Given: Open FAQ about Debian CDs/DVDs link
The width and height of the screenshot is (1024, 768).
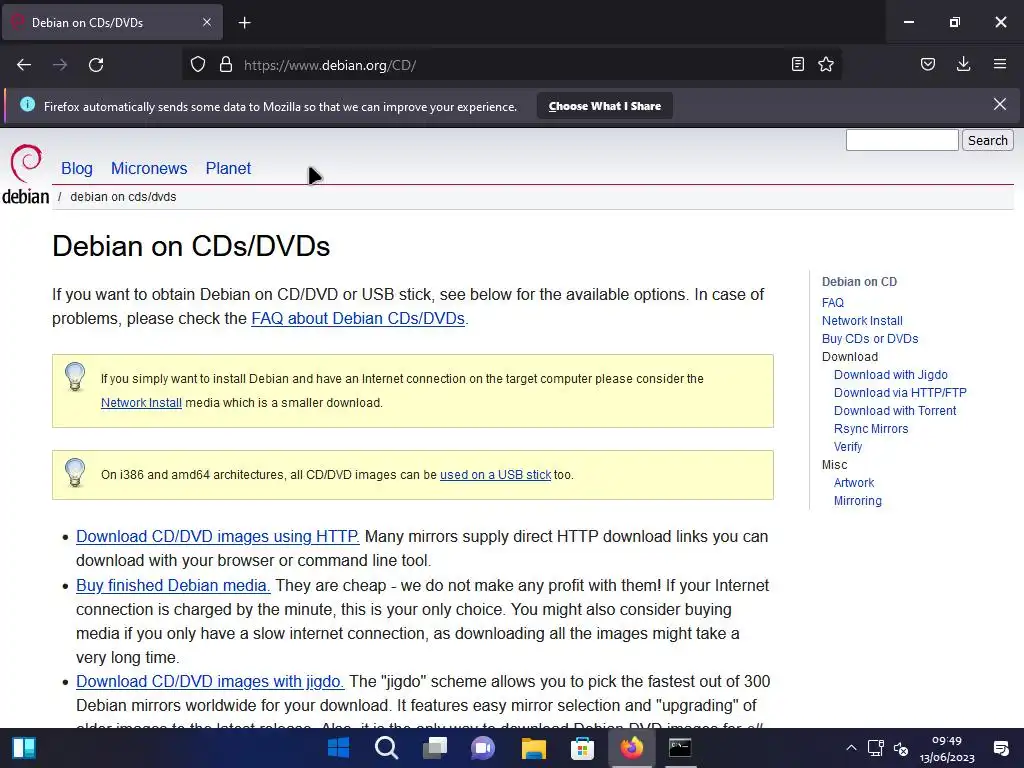Looking at the screenshot, I should (x=358, y=318).
